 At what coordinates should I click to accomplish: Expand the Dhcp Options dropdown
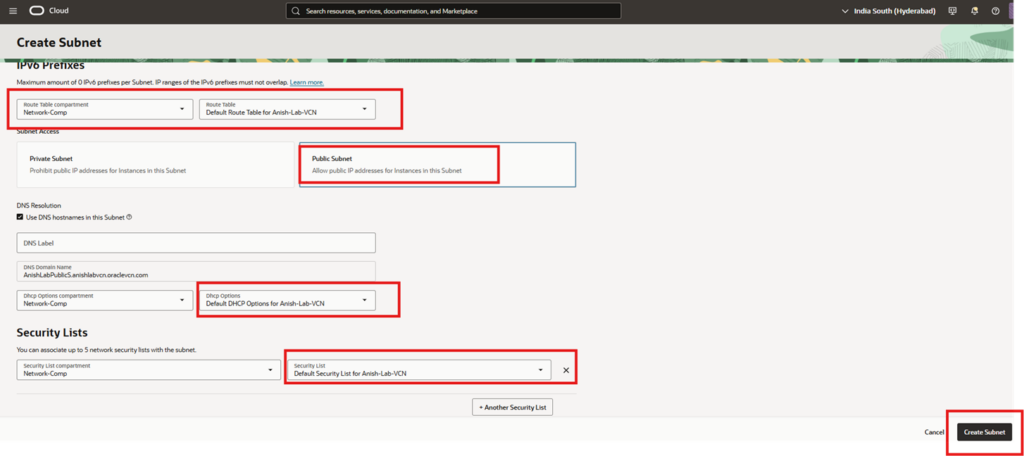[x=287, y=299]
